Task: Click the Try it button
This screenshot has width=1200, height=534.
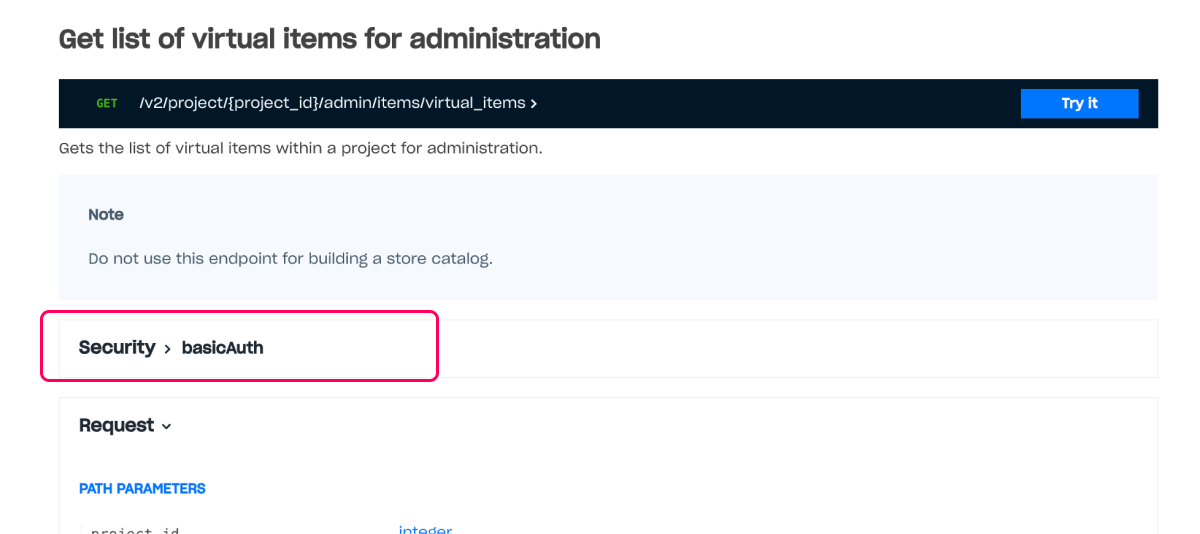Action: point(1079,103)
